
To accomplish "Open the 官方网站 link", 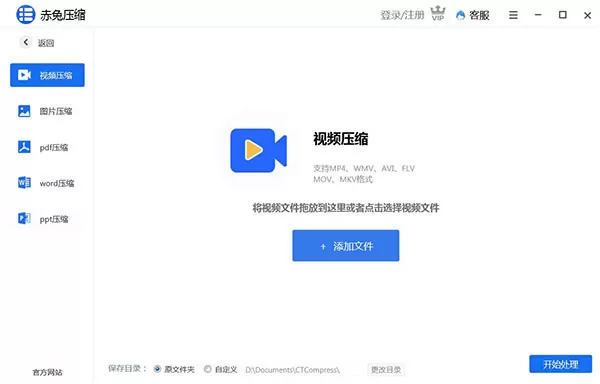I will pyautogui.click(x=47, y=372).
